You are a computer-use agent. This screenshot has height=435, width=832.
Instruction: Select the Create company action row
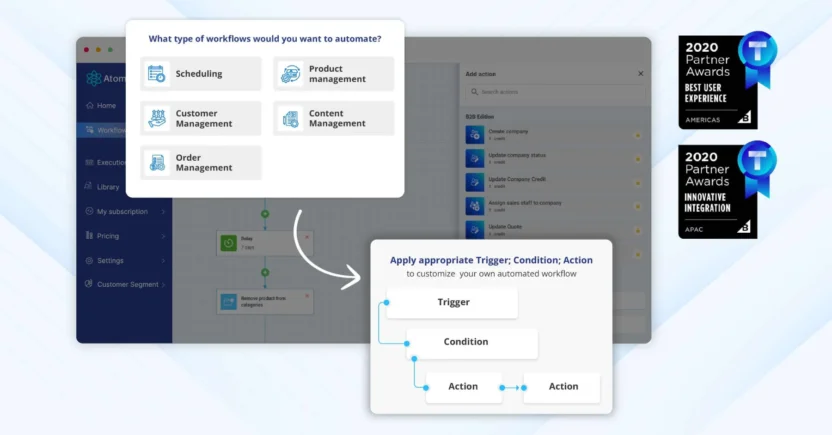(x=555, y=135)
